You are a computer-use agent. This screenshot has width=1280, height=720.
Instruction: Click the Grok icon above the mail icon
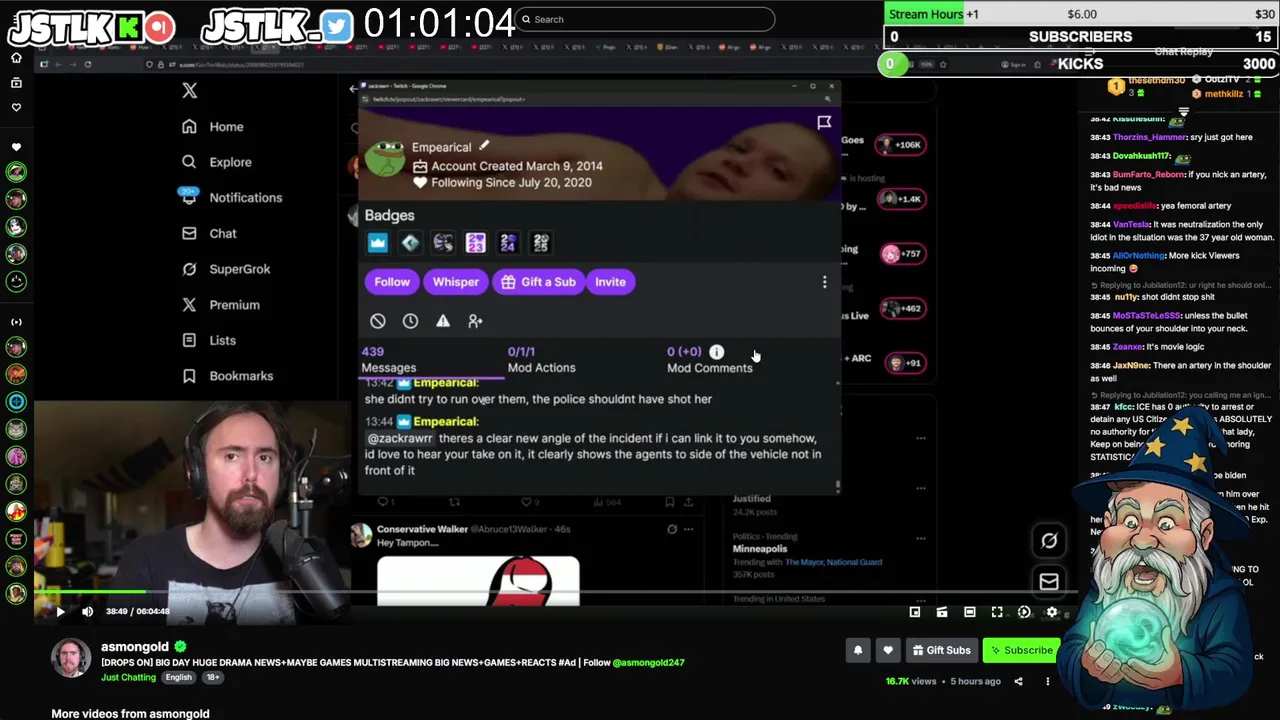click(1049, 541)
